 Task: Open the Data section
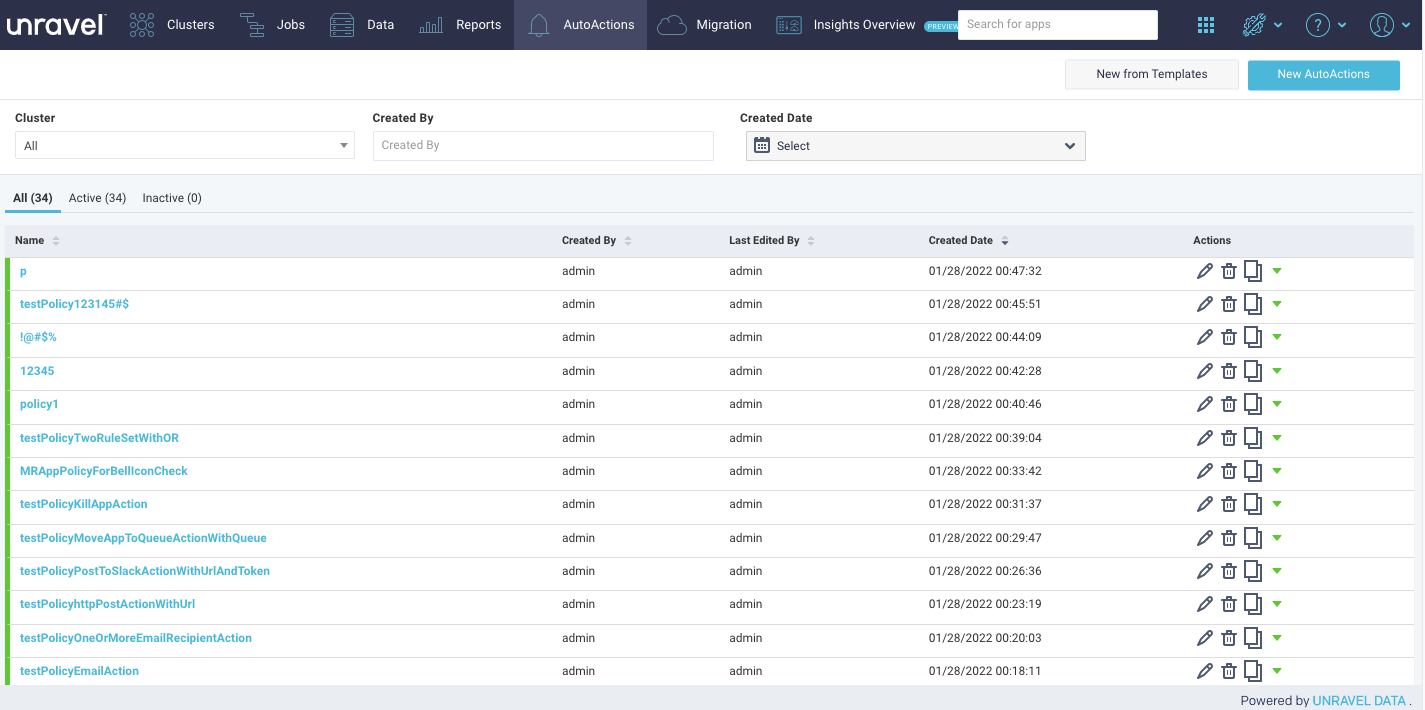coord(362,25)
